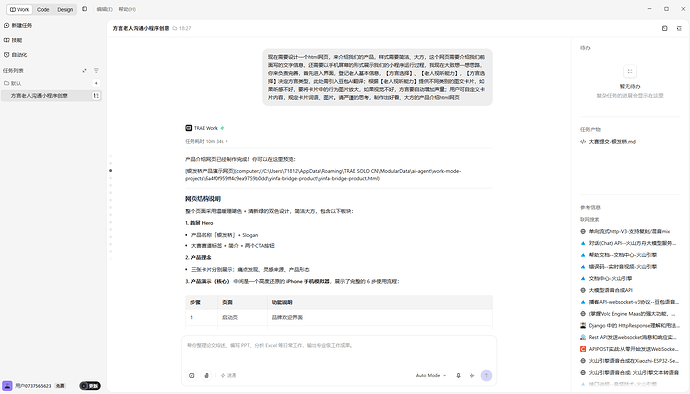
Task: Open the 帮助 menu
Action: pyautogui.click(x=127, y=9)
